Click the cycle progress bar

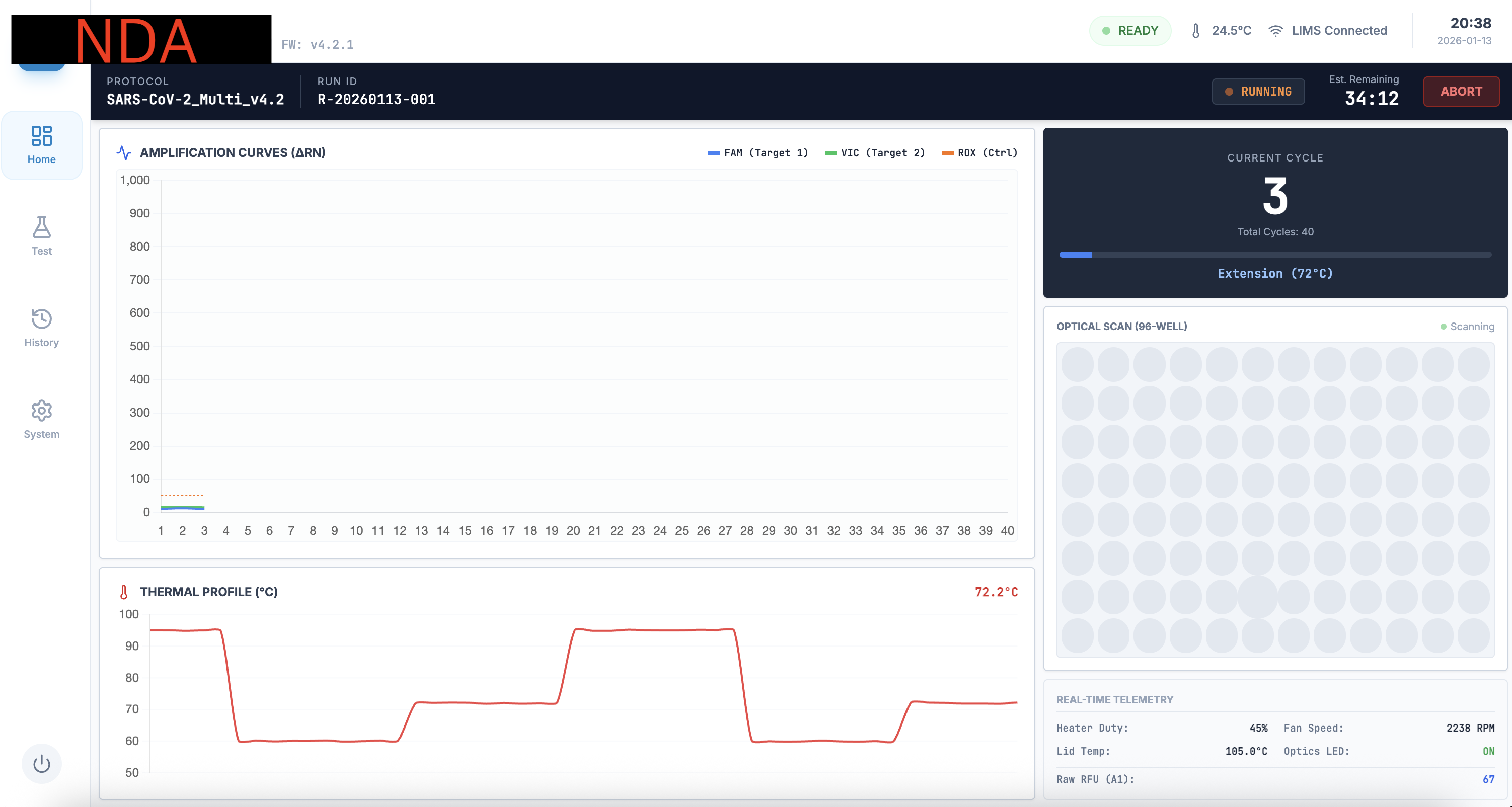tap(1275, 255)
